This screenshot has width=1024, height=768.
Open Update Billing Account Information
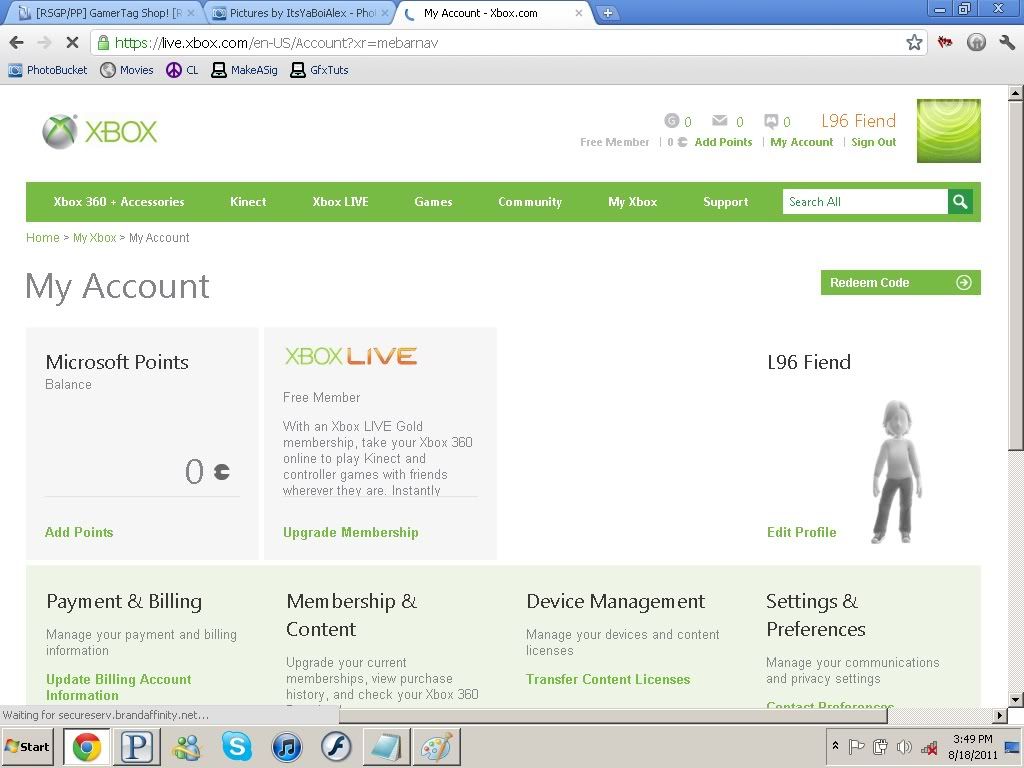coord(118,687)
